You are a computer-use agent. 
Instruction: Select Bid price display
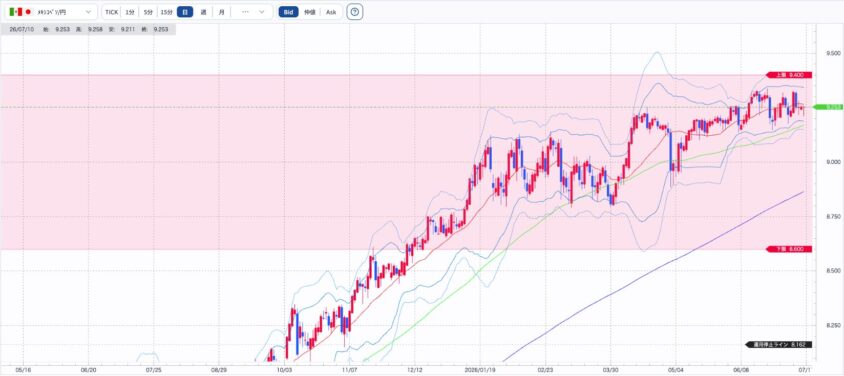click(289, 12)
